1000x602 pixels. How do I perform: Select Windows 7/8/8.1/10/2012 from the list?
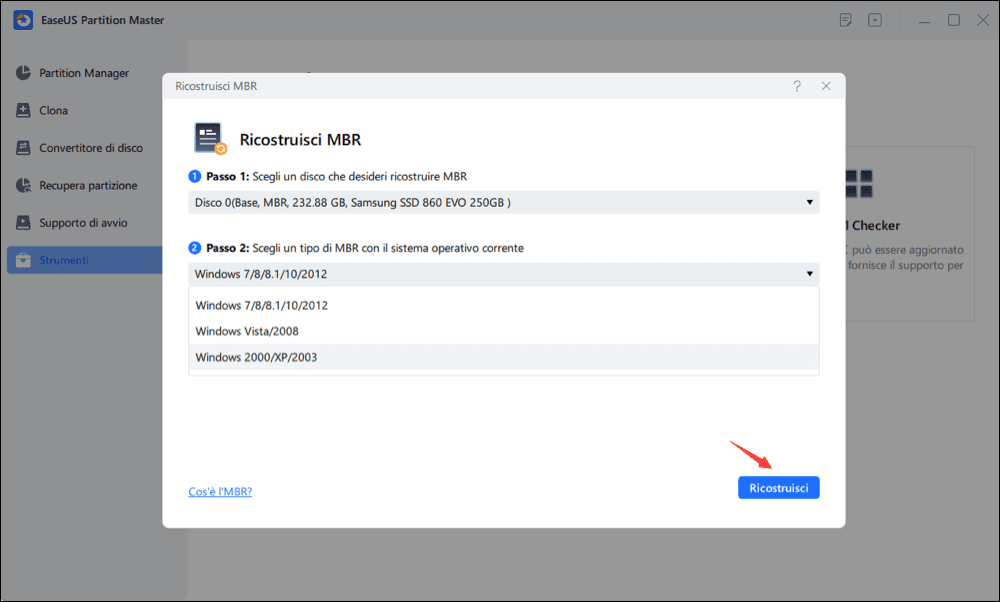coord(504,305)
